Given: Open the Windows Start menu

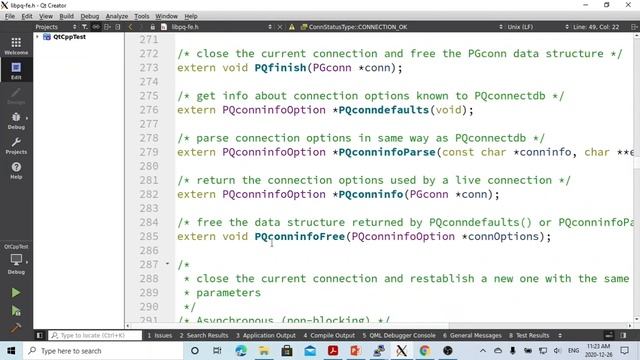Looking at the screenshot, I should (x=11, y=351).
